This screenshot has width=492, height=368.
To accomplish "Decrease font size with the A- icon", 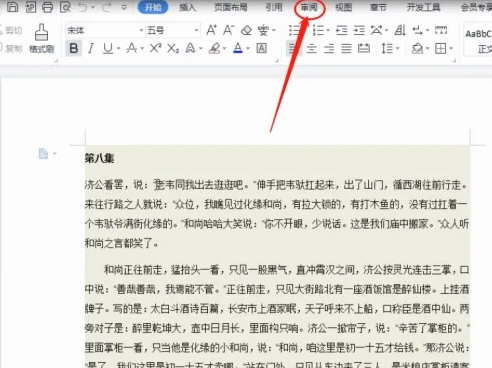I will tap(229, 30).
